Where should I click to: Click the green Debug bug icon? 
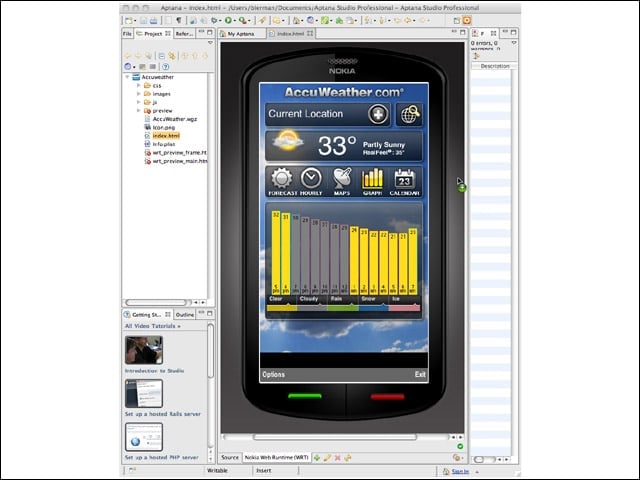click(x=213, y=20)
